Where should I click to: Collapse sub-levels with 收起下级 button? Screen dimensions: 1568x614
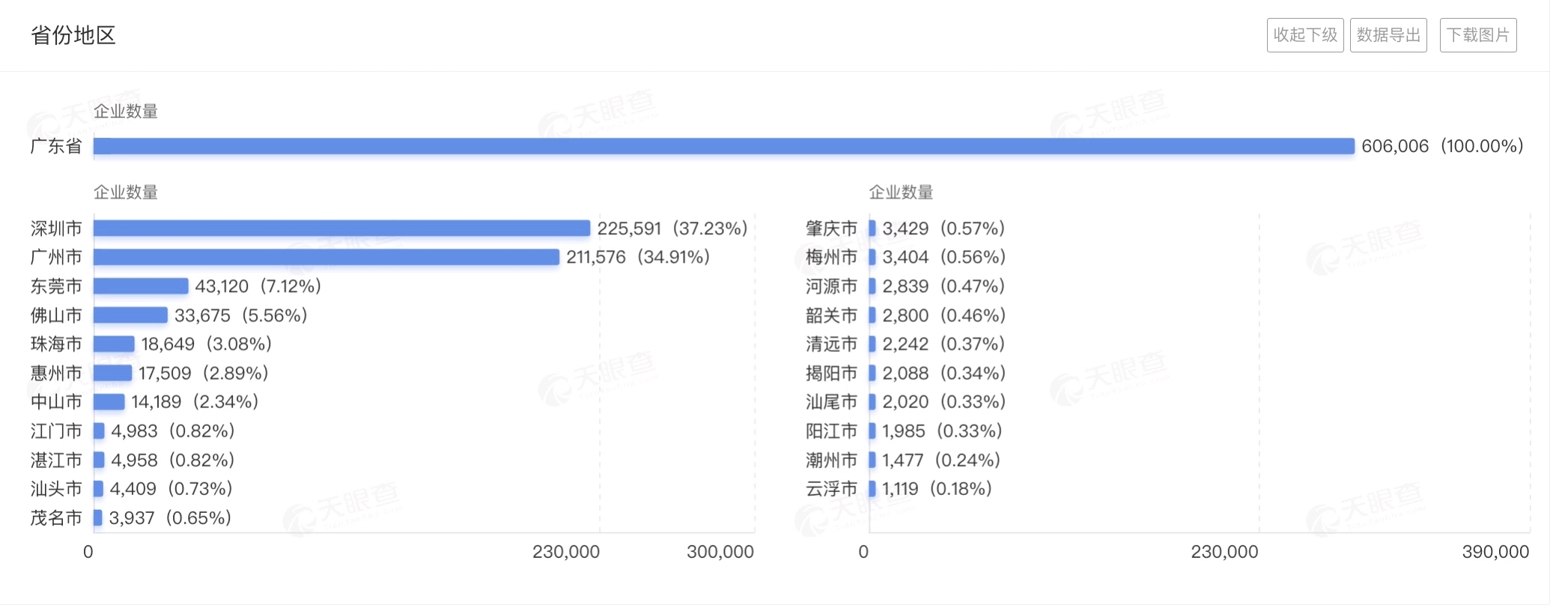(x=1304, y=35)
